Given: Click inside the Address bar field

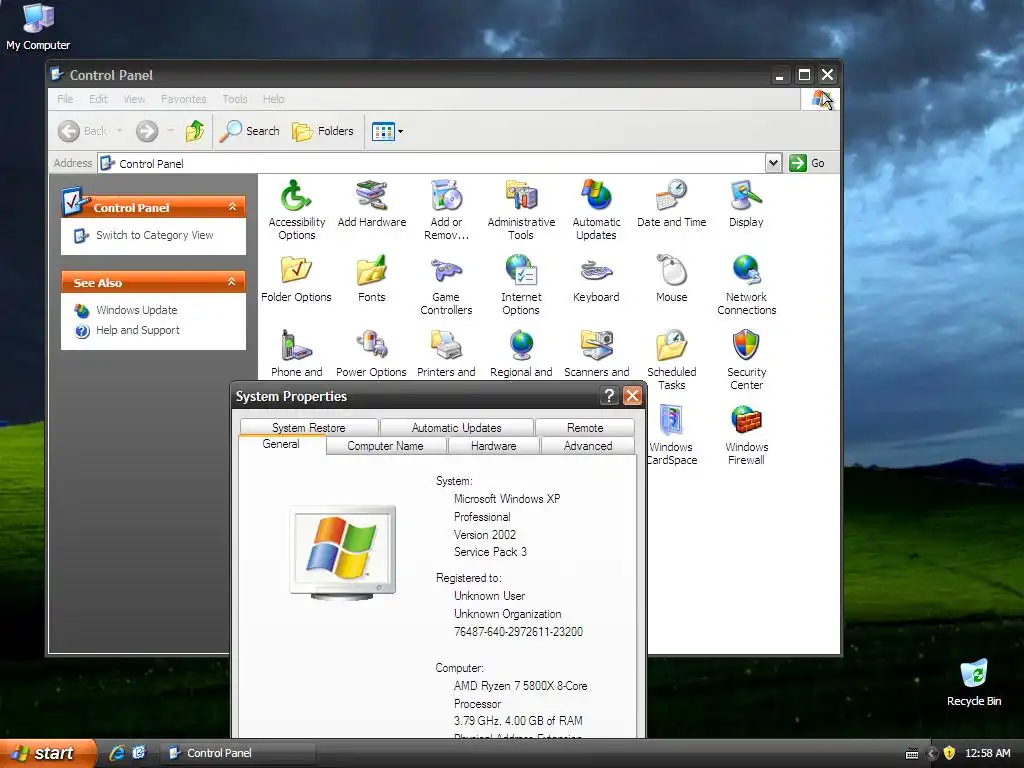Looking at the screenshot, I should tap(431, 163).
